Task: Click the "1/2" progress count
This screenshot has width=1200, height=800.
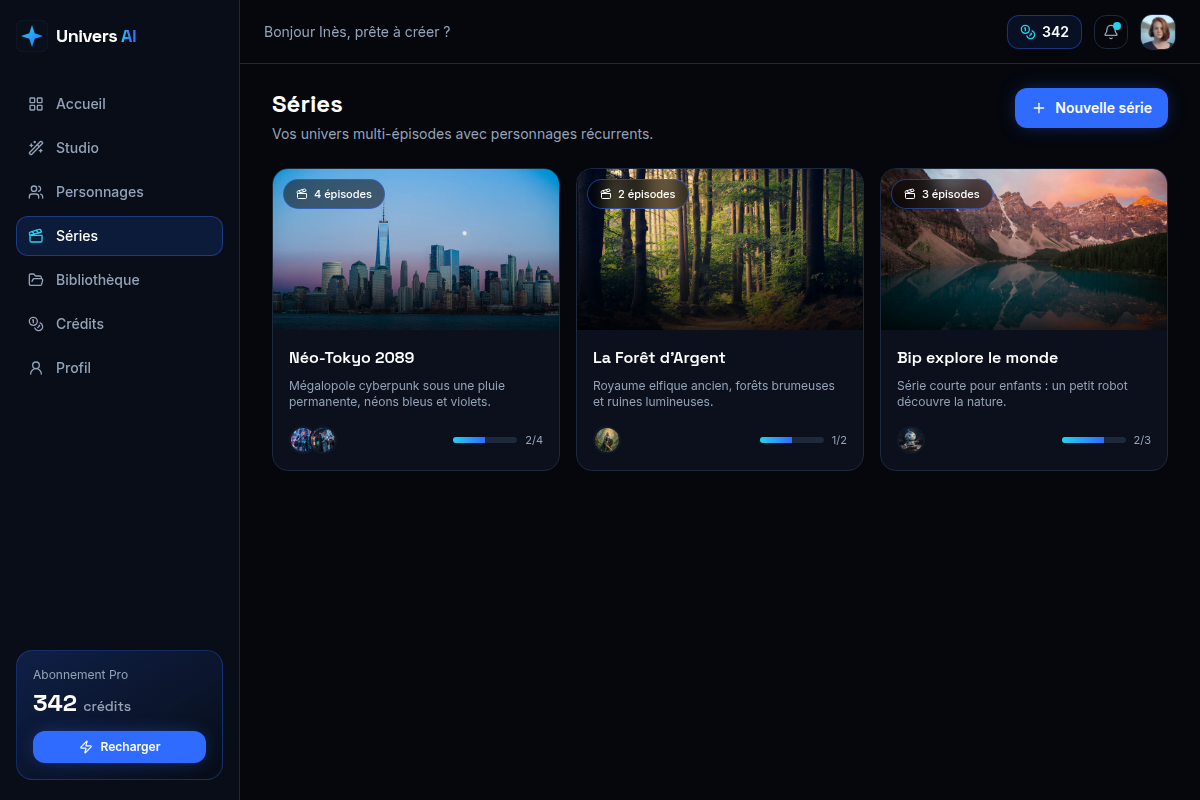Action: (x=839, y=440)
